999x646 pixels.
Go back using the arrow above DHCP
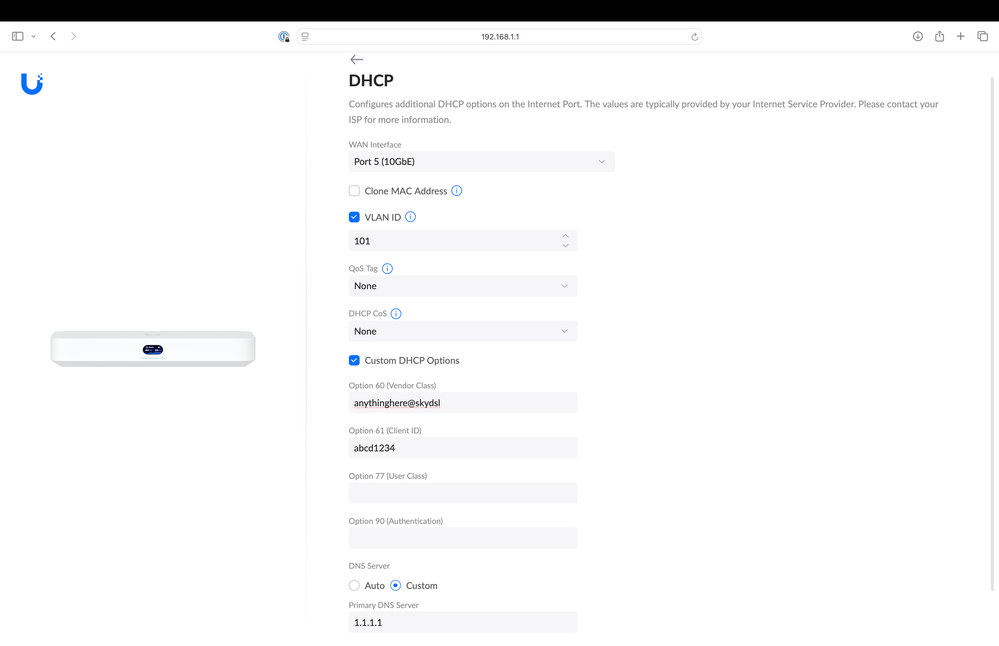point(356,59)
